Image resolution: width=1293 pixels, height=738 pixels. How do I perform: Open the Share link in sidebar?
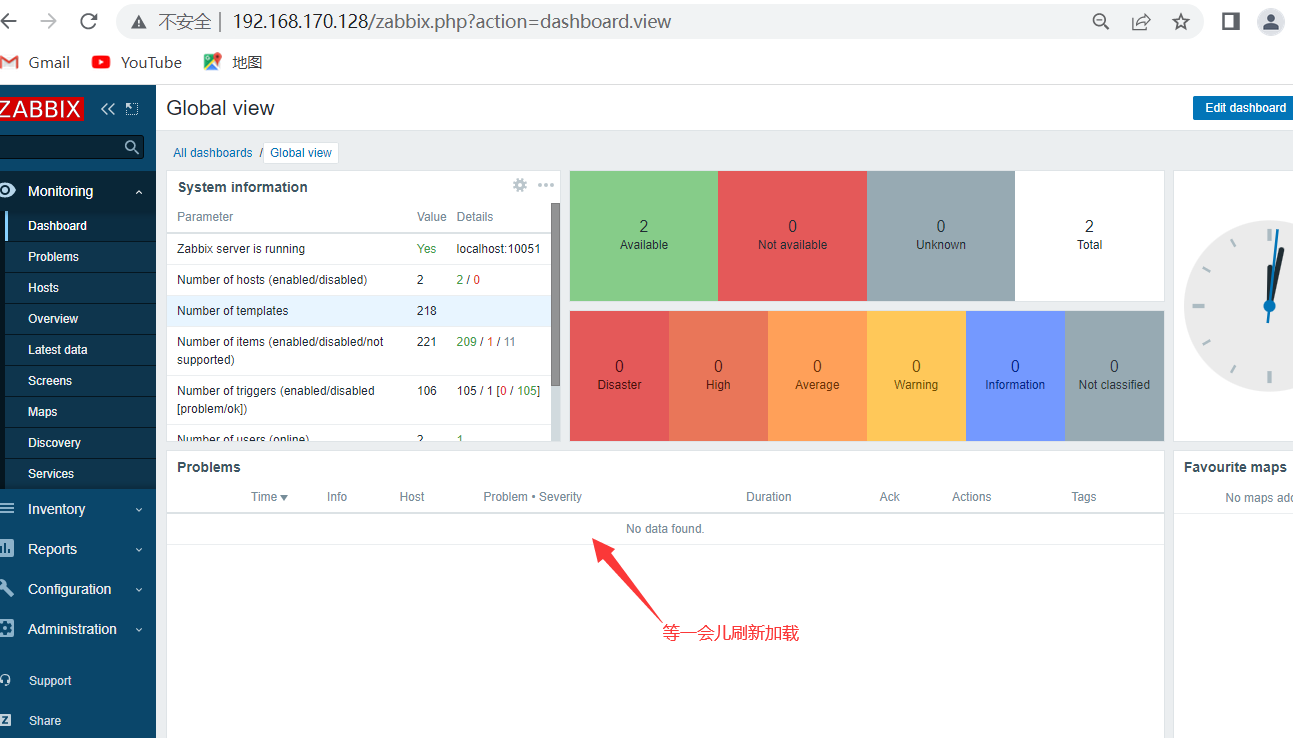tap(45, 721)
